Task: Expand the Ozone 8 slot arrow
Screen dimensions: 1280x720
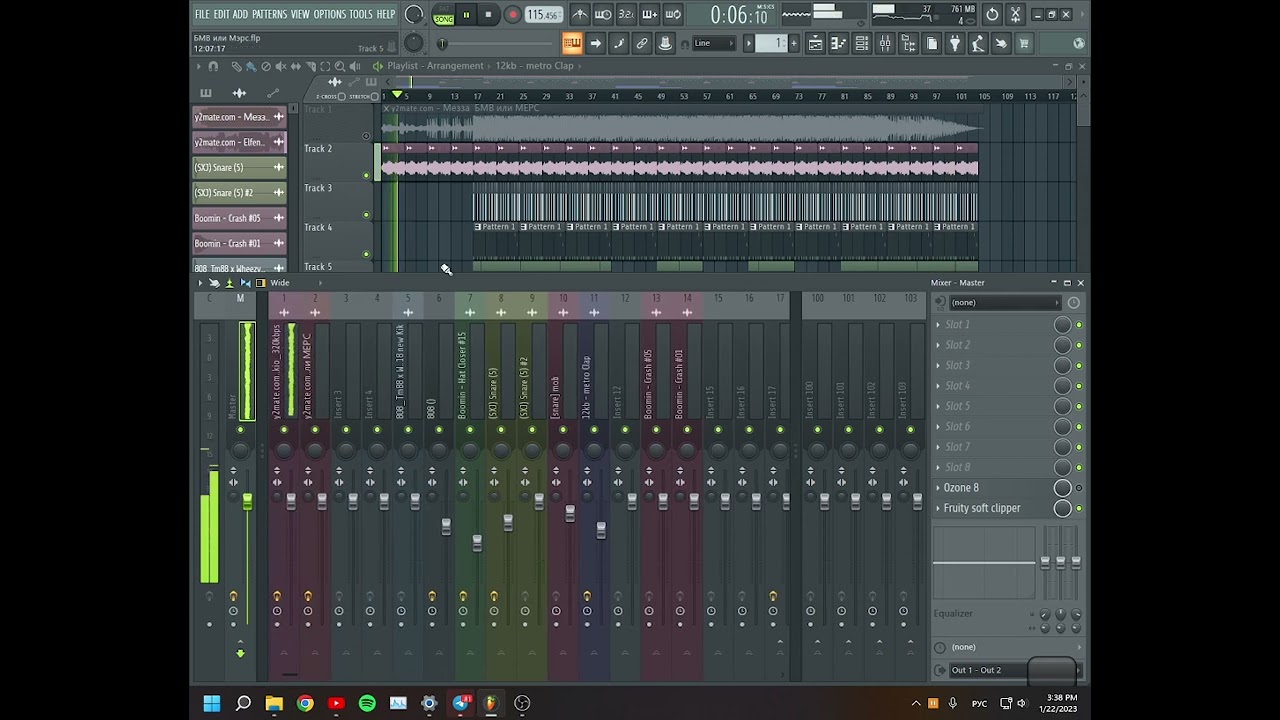Action: pos(938,488)
